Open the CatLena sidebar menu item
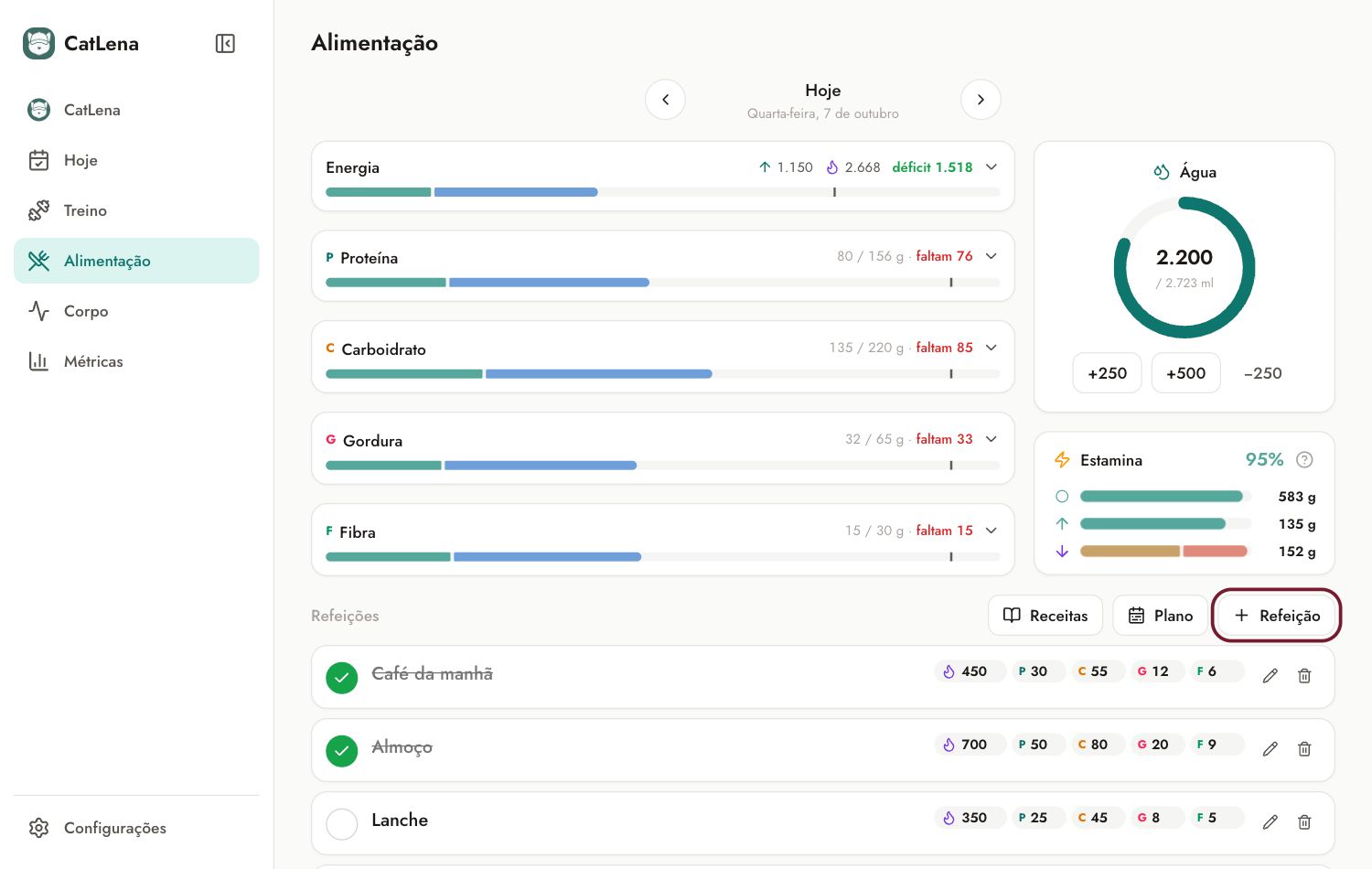Screen dimensions: 1372x869 click(136, 110)
